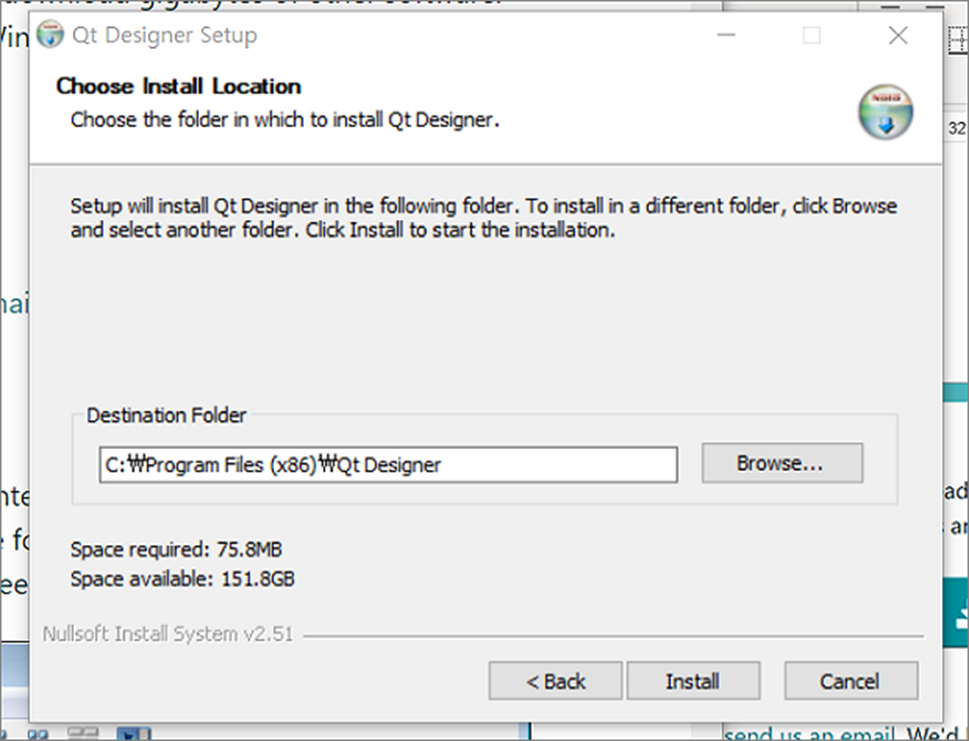
Task: Click the Qt Designer Setup title bar icon
Action: (50, 35)
